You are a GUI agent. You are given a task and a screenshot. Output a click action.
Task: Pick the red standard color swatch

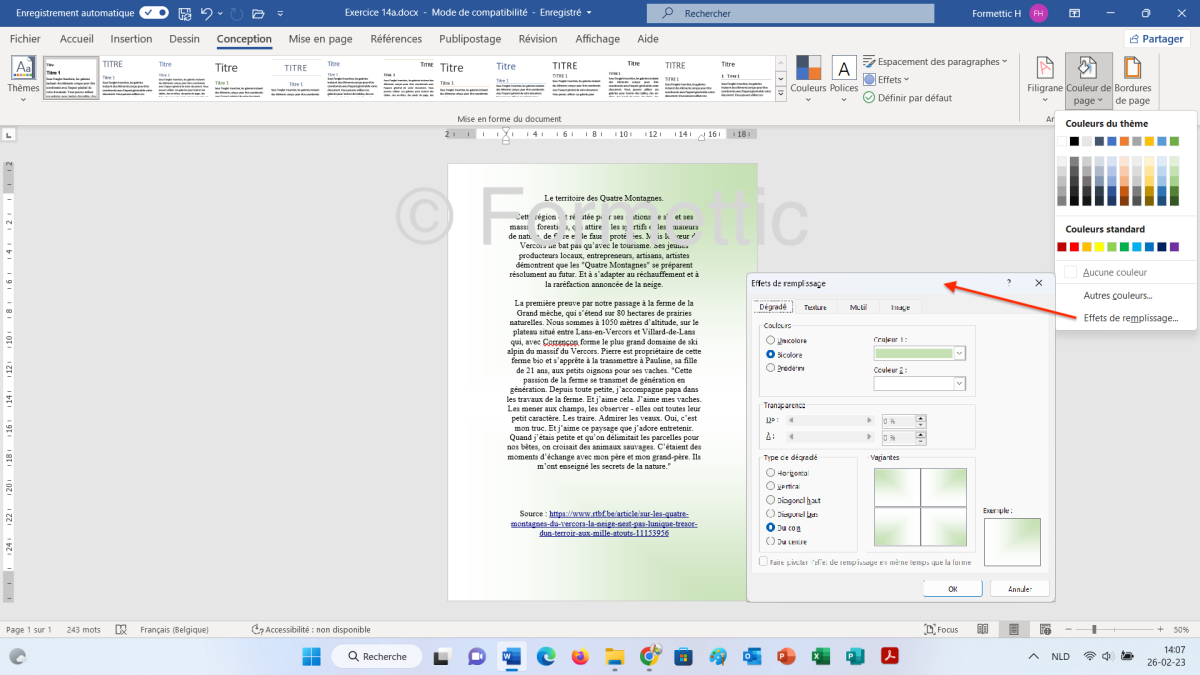1075,247
